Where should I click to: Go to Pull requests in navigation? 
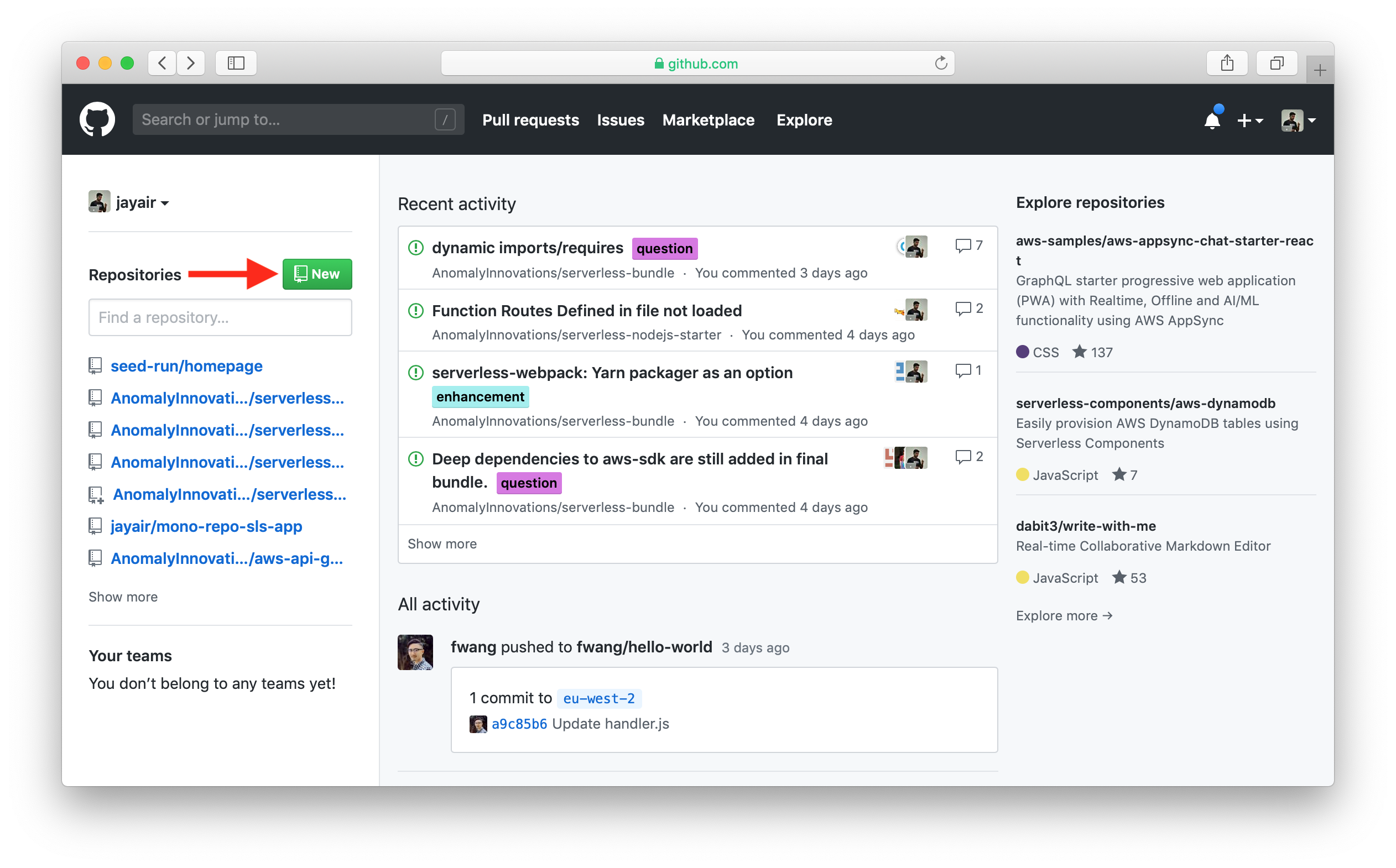(530, 120)
